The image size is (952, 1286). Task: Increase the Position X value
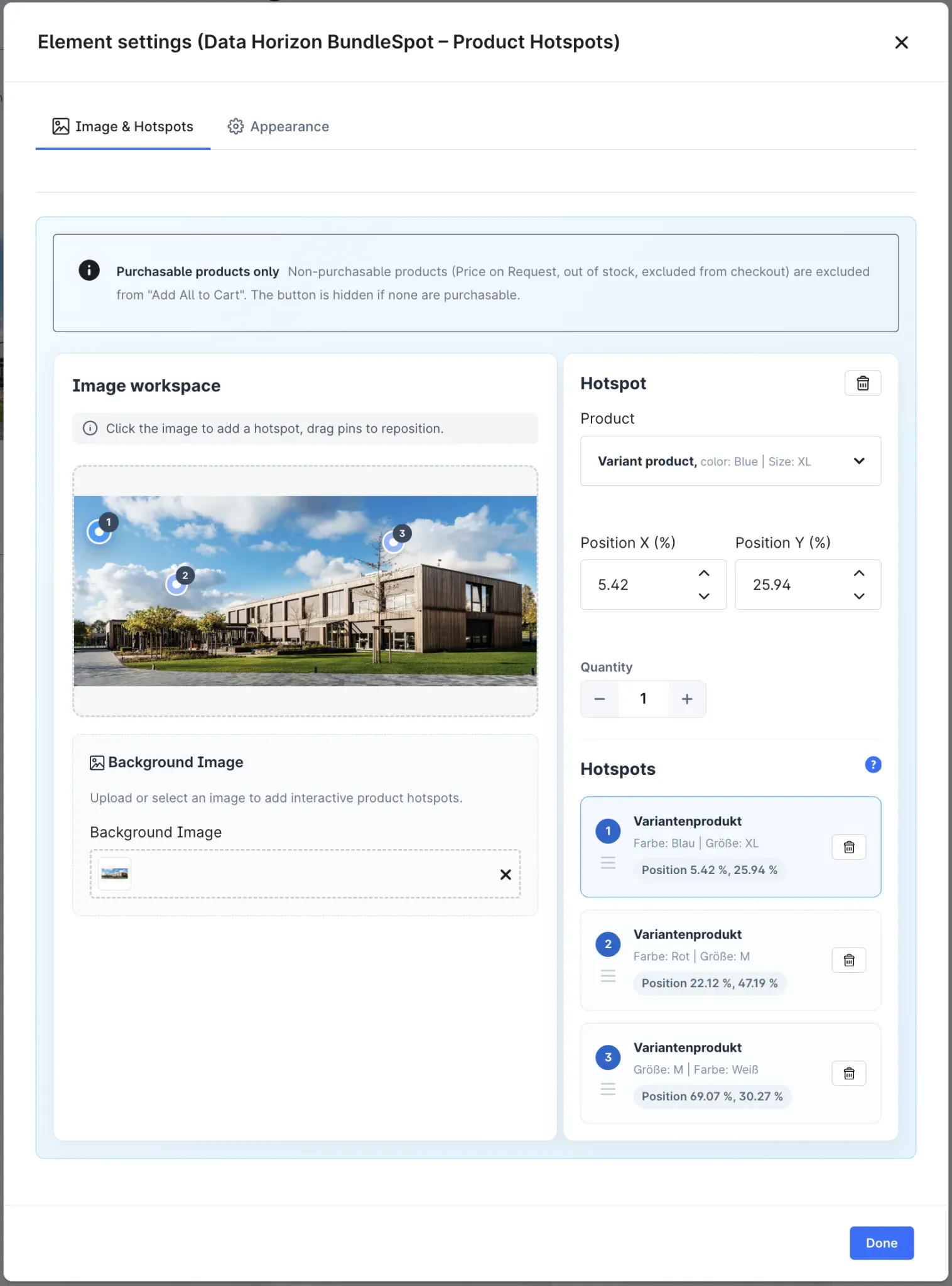(704, 573)
